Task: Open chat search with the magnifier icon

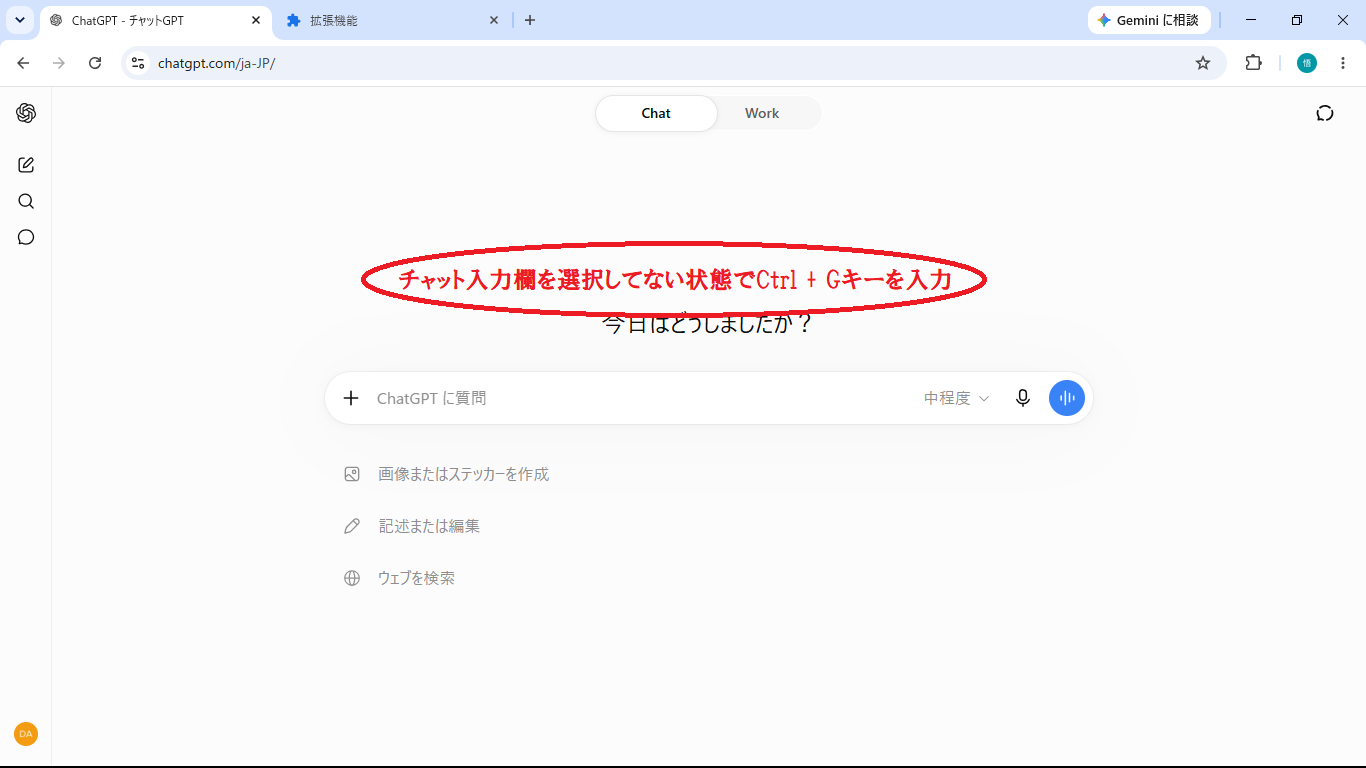Action: 26,201
